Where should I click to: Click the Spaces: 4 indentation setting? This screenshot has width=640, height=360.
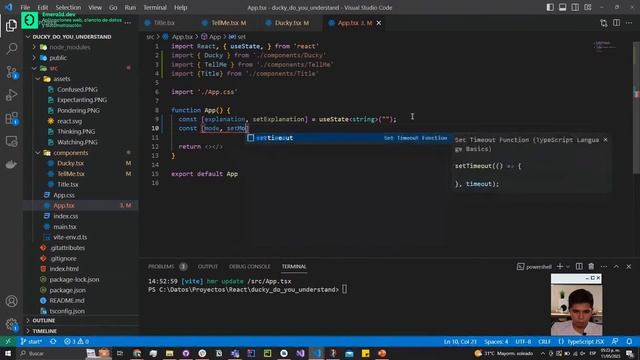click(x=496, y=342)
